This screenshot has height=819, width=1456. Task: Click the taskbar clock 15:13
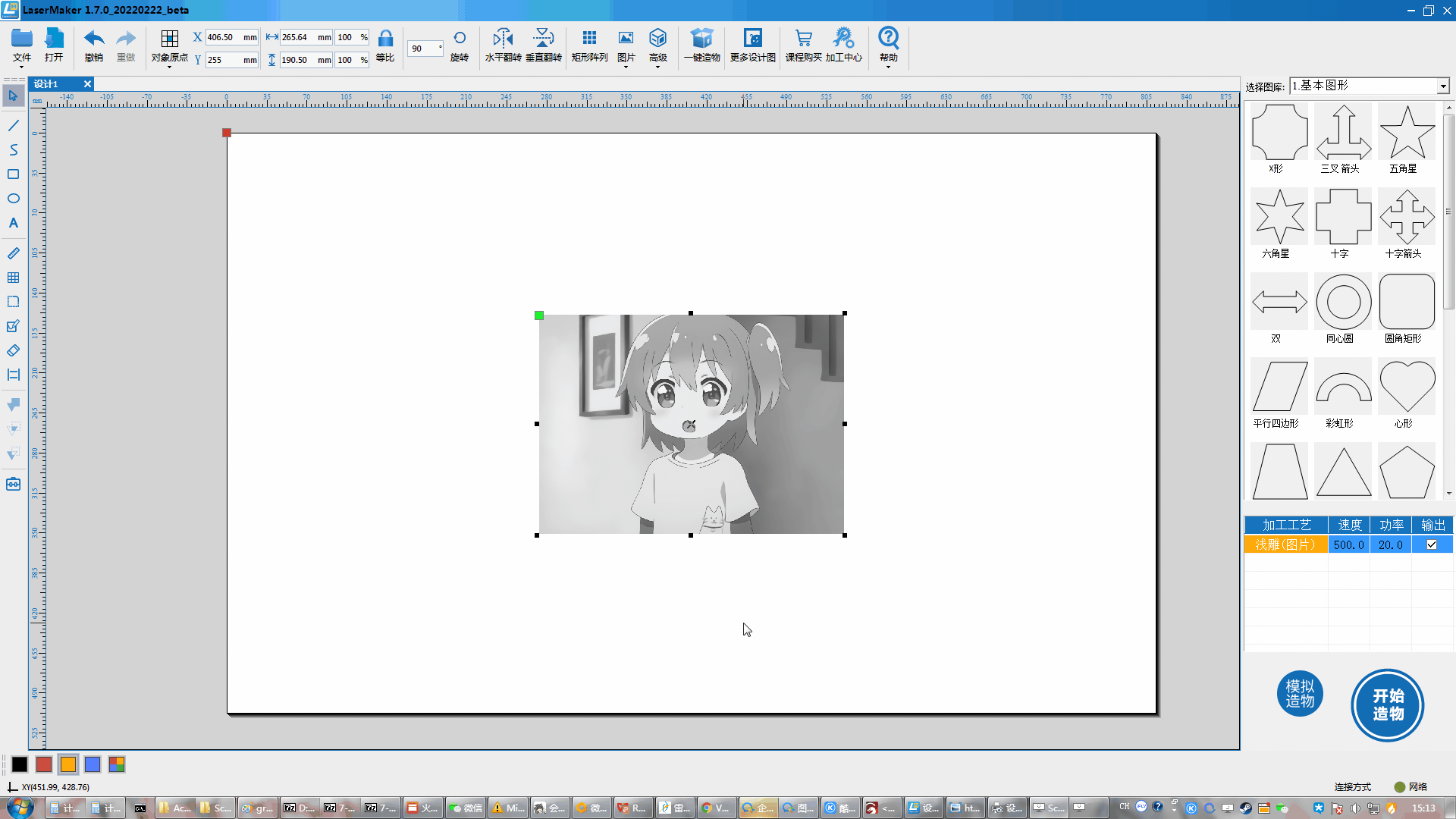[1423, 808]
